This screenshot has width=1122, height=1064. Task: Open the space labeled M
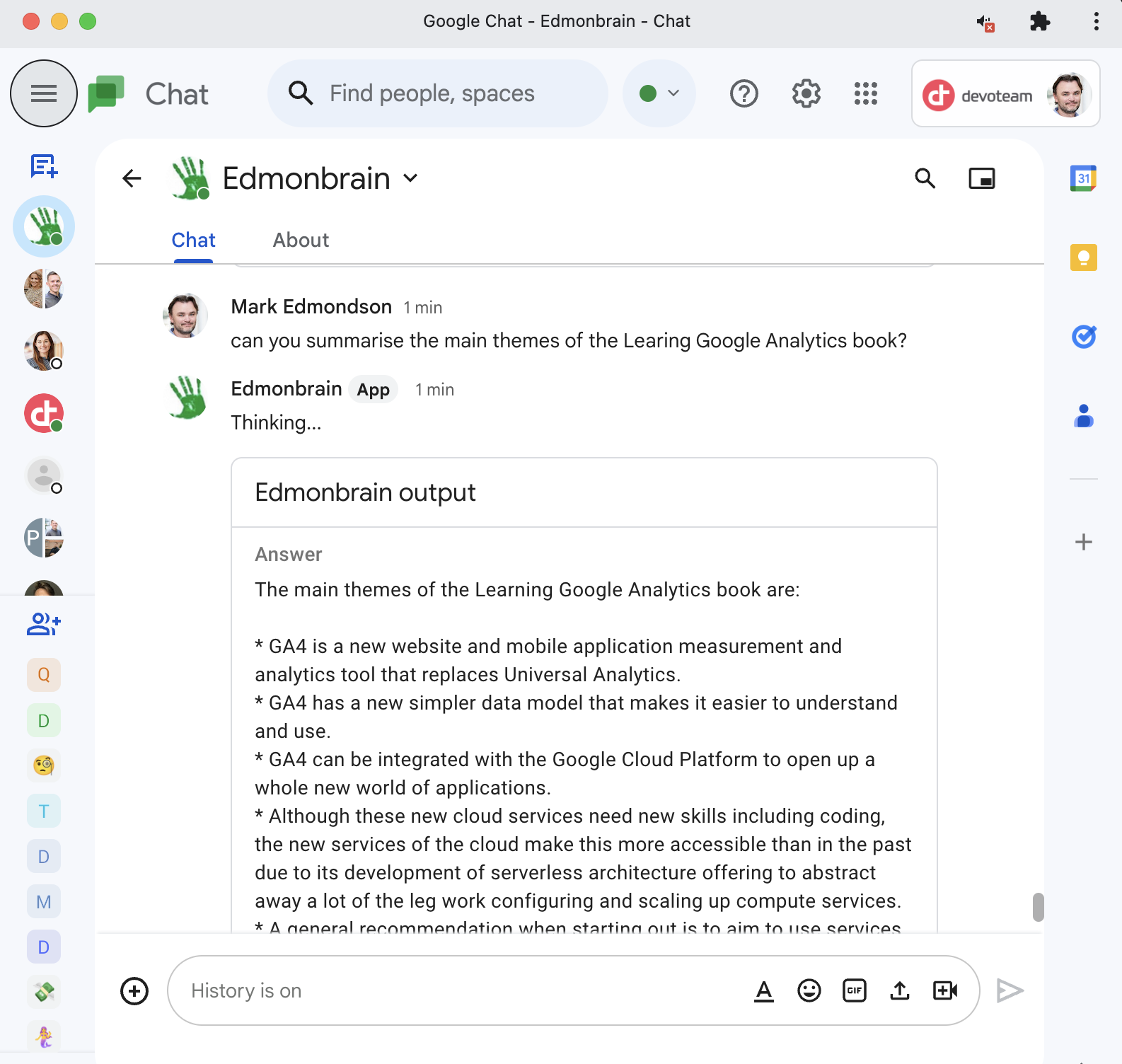click(x=44, y=902)
